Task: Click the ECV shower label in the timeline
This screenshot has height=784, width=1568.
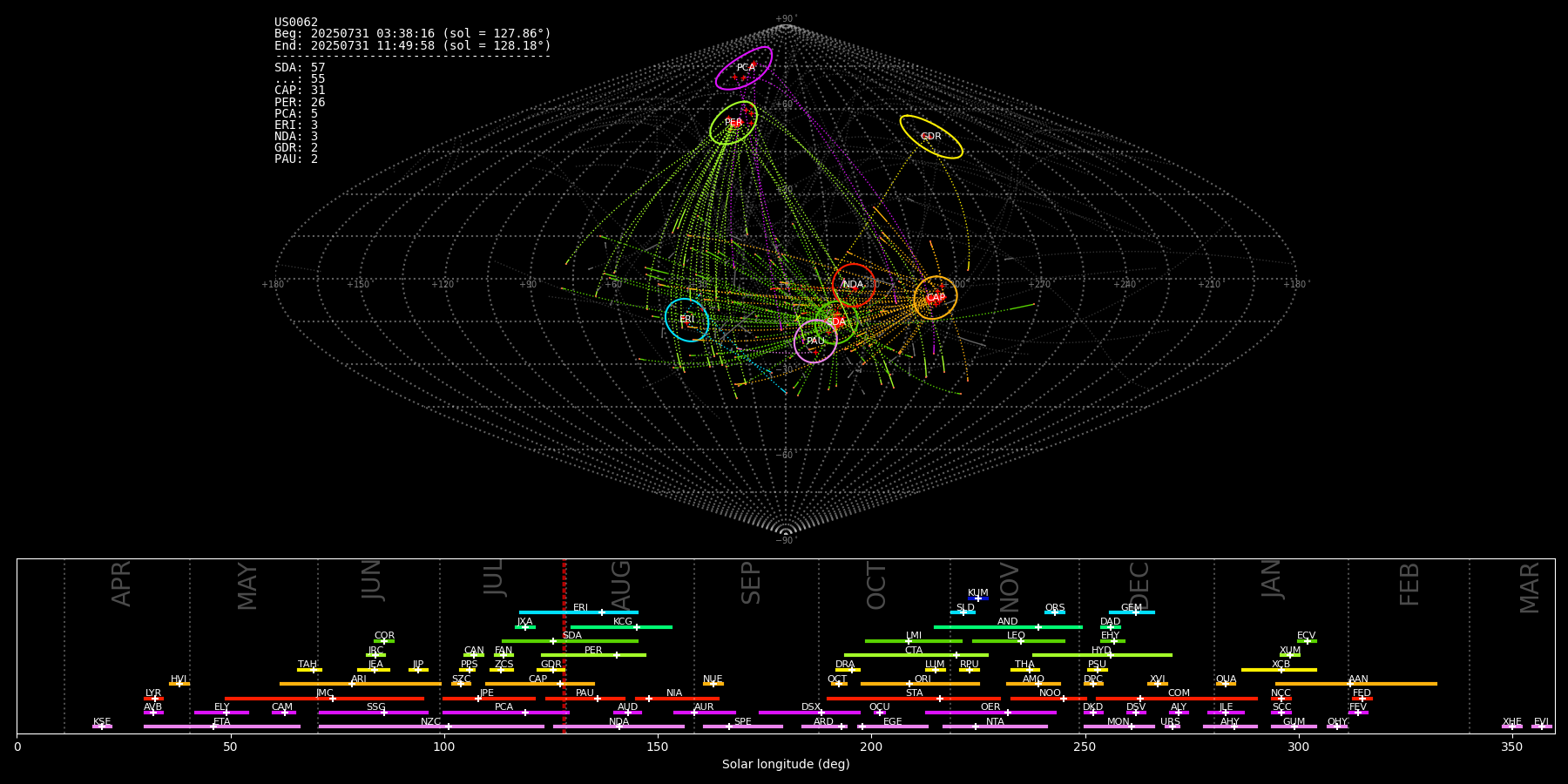Action: point(1306,636)
